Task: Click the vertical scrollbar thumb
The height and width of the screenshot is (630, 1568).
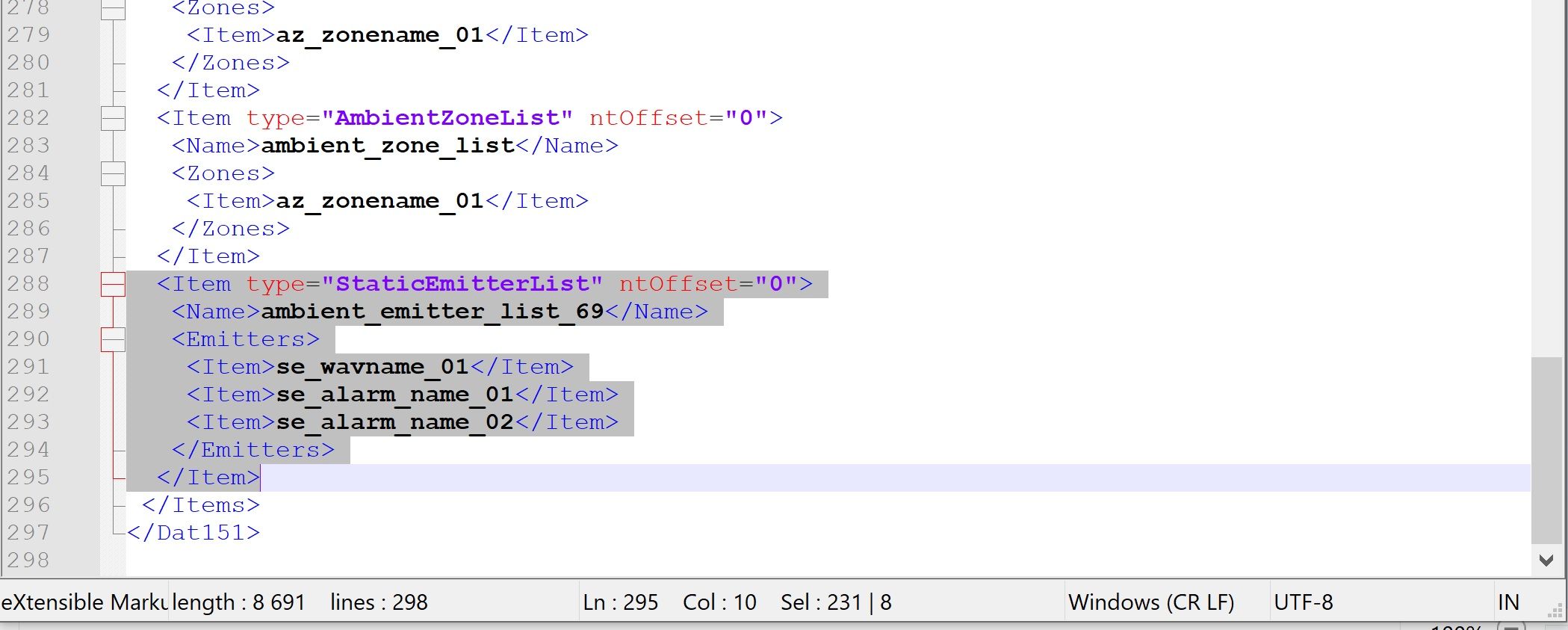Action: [x=1546, y=448]
